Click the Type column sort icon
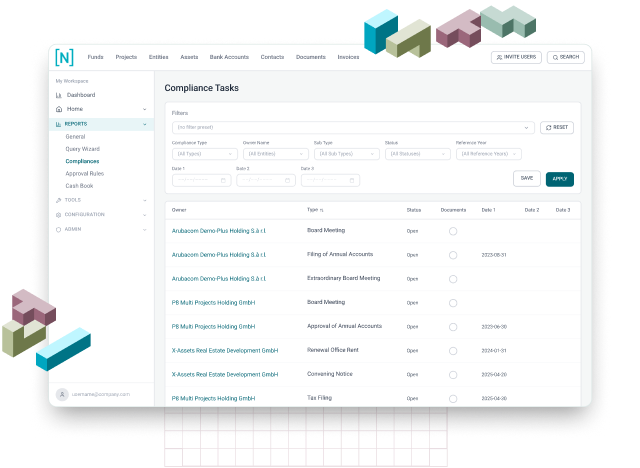 (x=322, y=210)
